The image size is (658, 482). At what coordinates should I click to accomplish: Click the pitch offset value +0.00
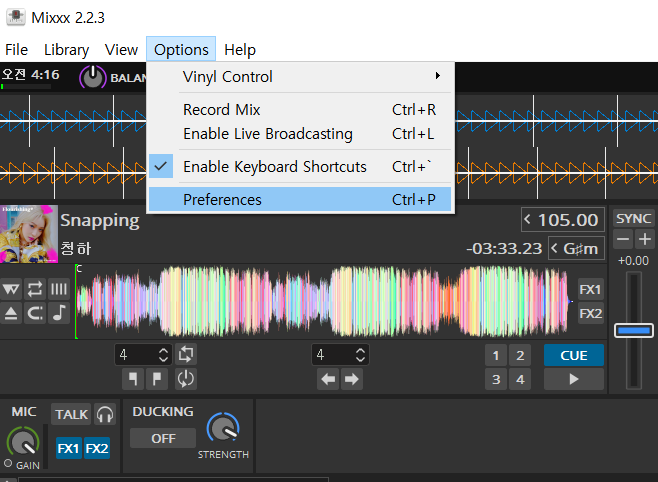tap(633, 261)
